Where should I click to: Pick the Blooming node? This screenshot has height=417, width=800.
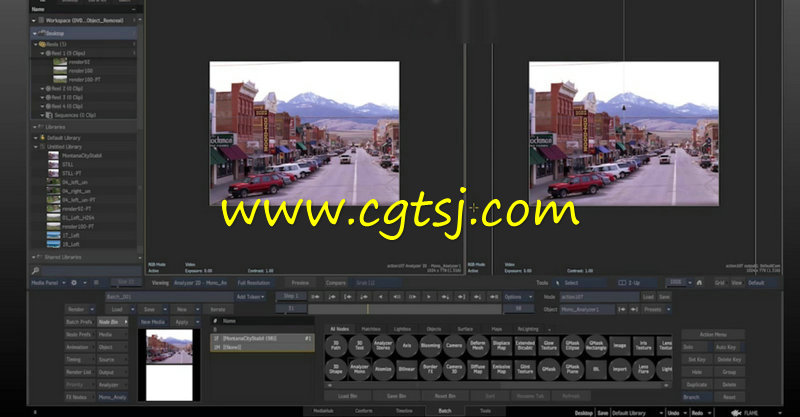(x=430, y=346)
